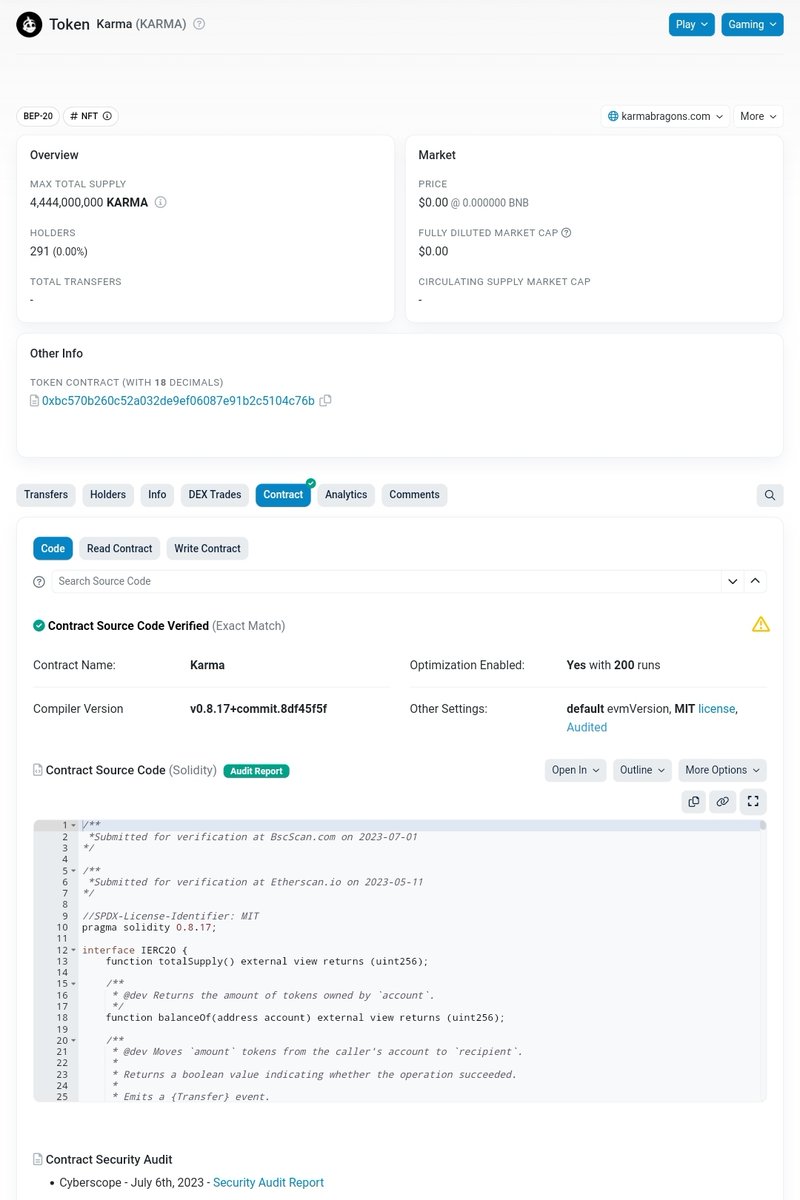Open the Info tab
Screen dimensions: 800x1200
[x=157, y=495]
